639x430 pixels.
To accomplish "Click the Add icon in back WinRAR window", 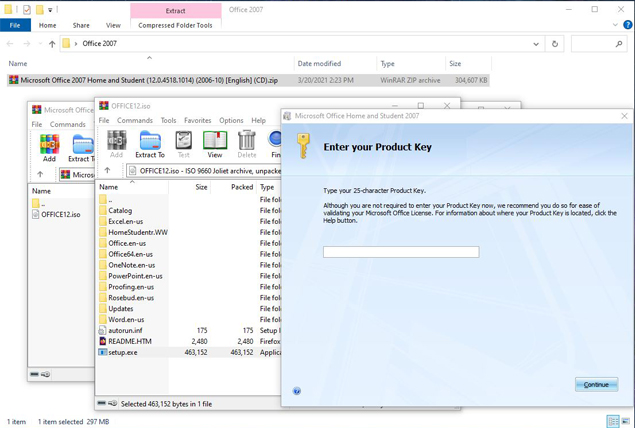I will pyautogui.click(x=49, y=148).
